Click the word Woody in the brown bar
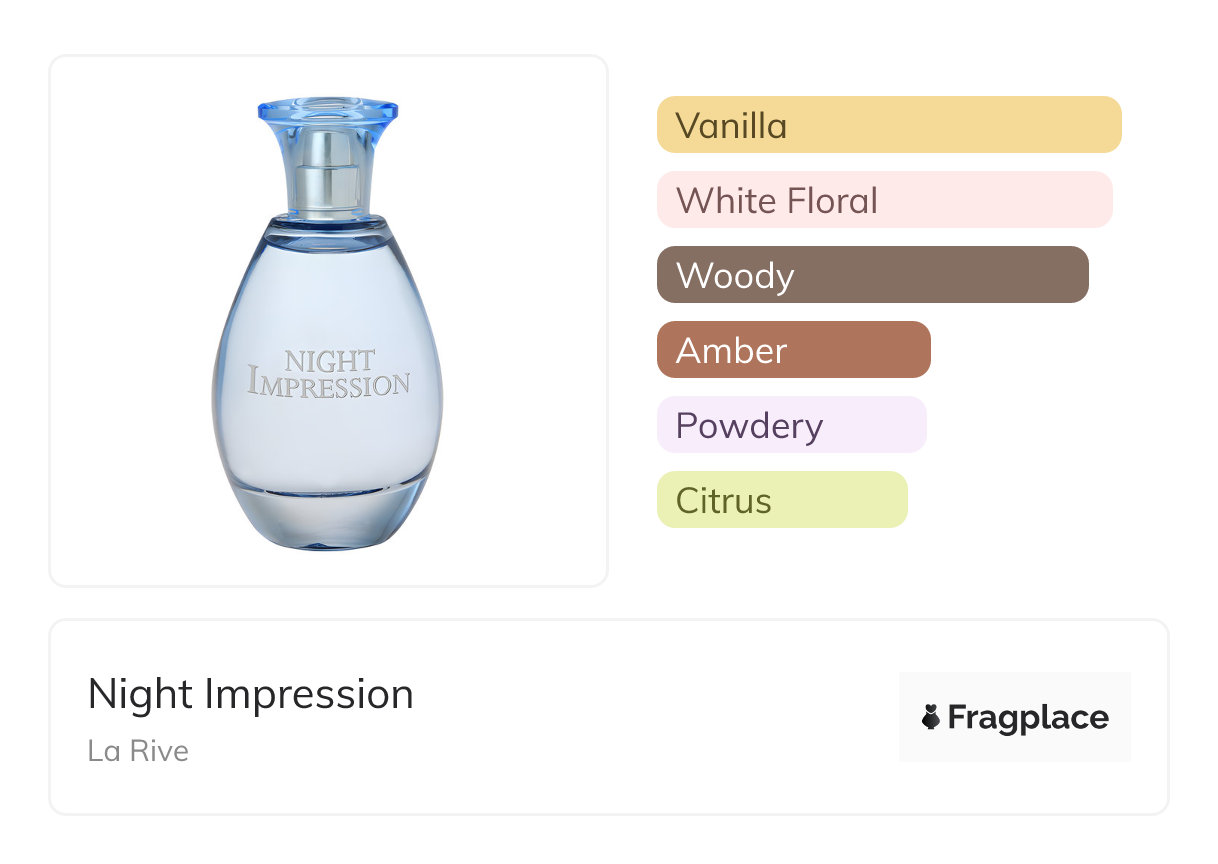This screenshot has width=1218, height=864. pos(735,276)
